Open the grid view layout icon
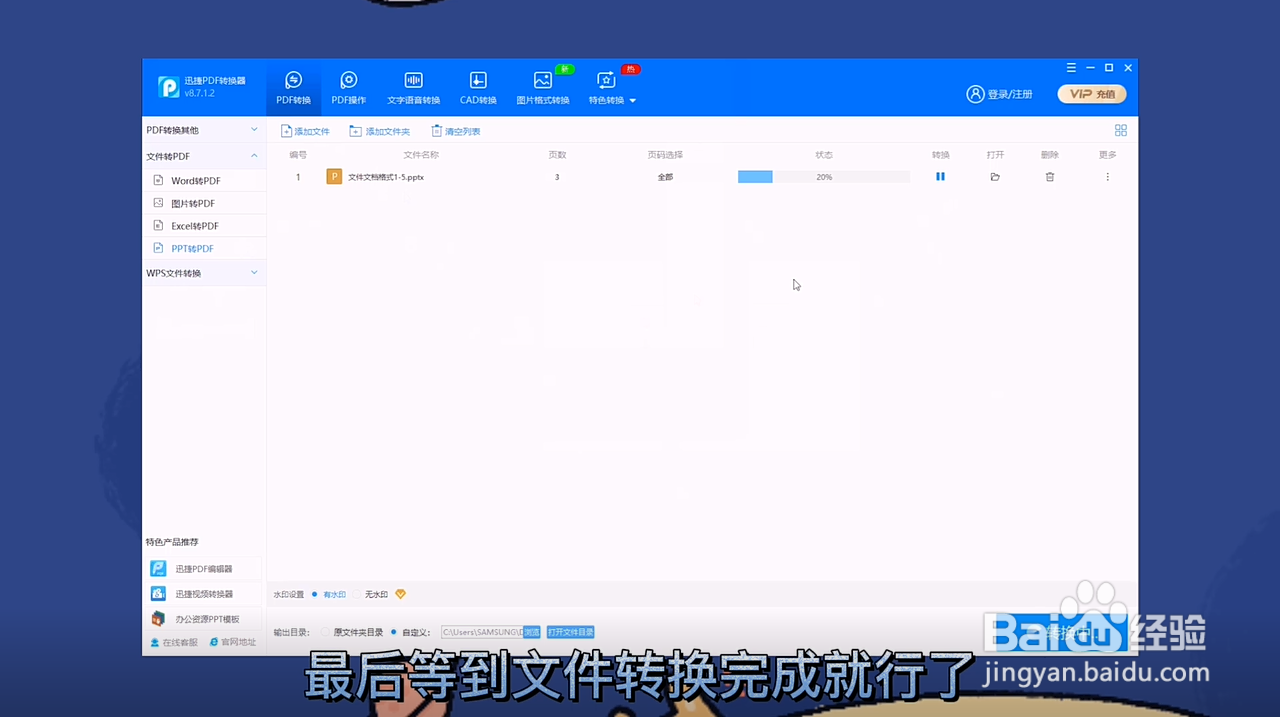1280x717 pixels. [1120, 130]
